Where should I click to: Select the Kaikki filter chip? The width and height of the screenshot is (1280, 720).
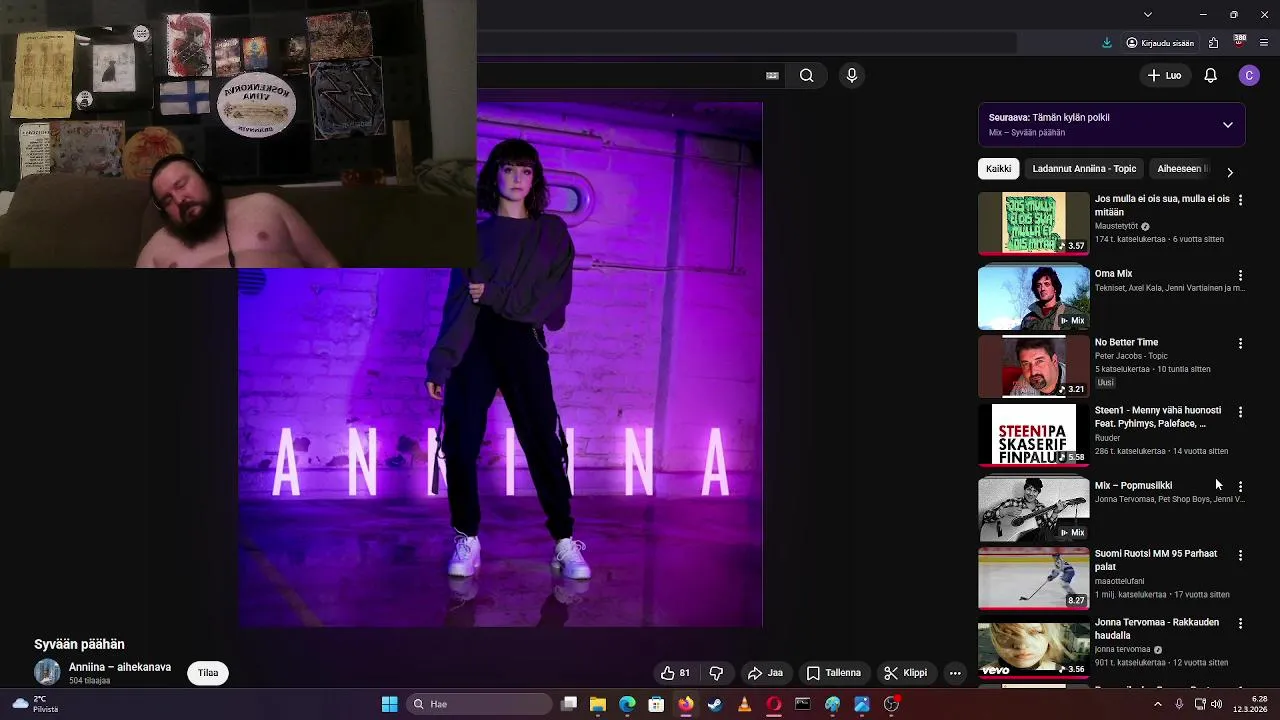pos(998,169)
